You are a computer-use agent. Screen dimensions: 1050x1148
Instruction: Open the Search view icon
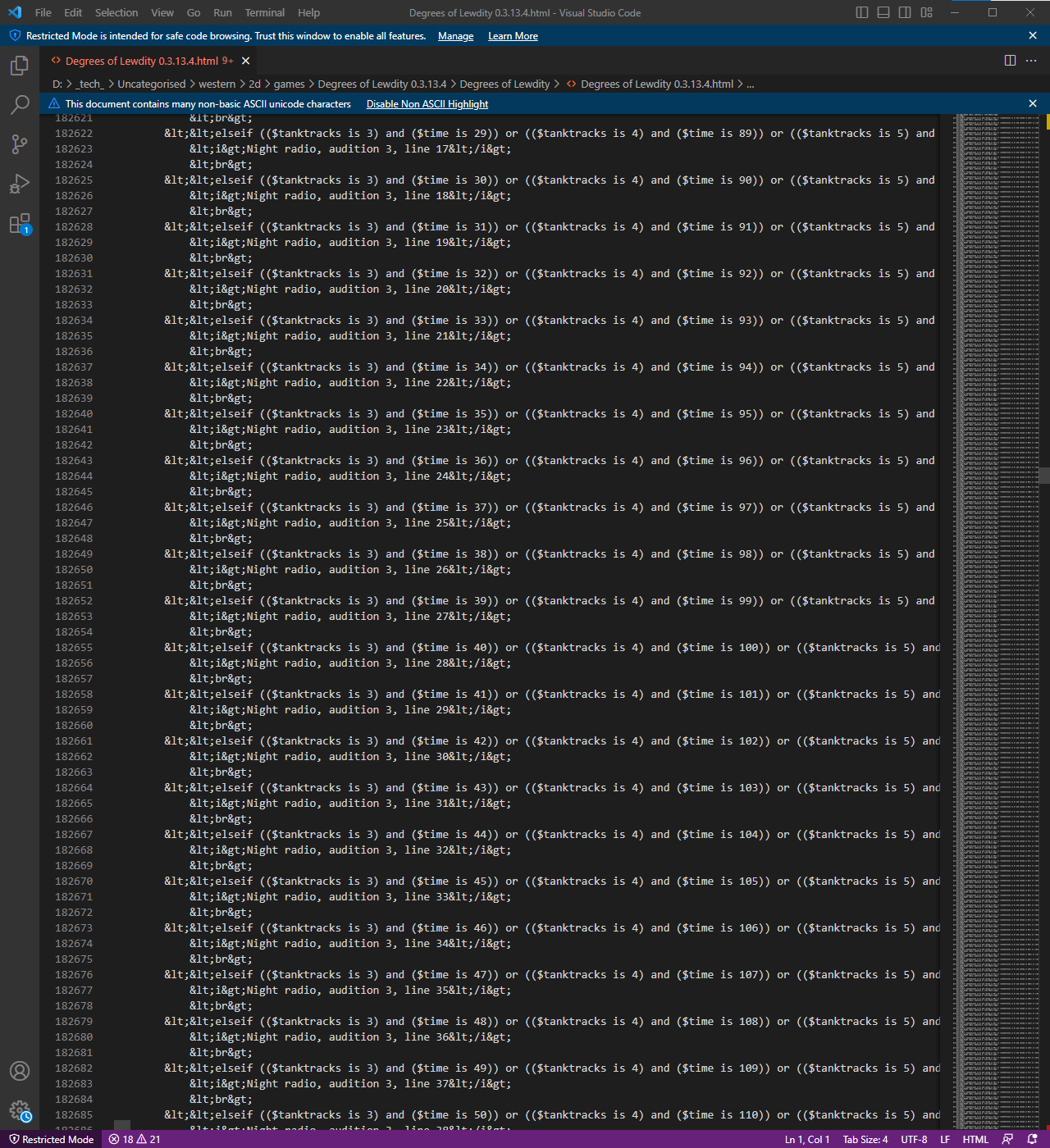tap(20, 105)
